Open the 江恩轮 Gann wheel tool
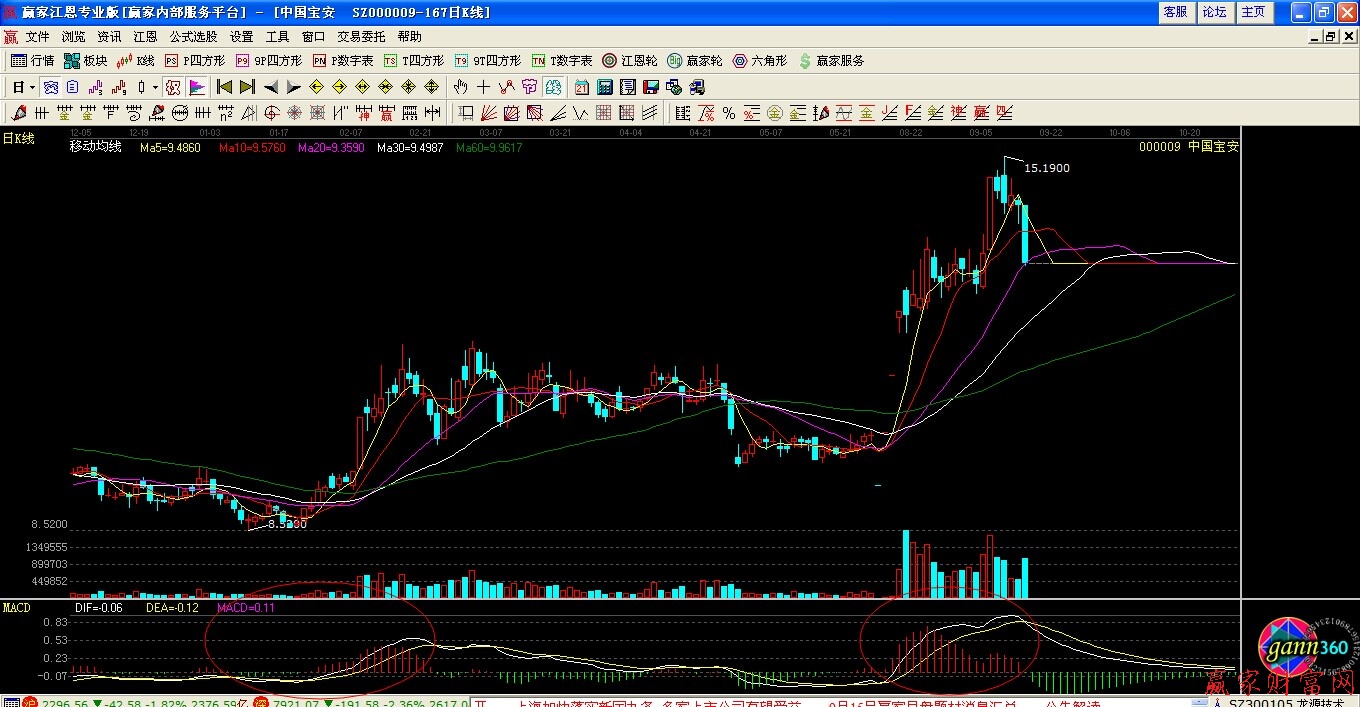Screen dimensions: 1360x707 (629, 61)
